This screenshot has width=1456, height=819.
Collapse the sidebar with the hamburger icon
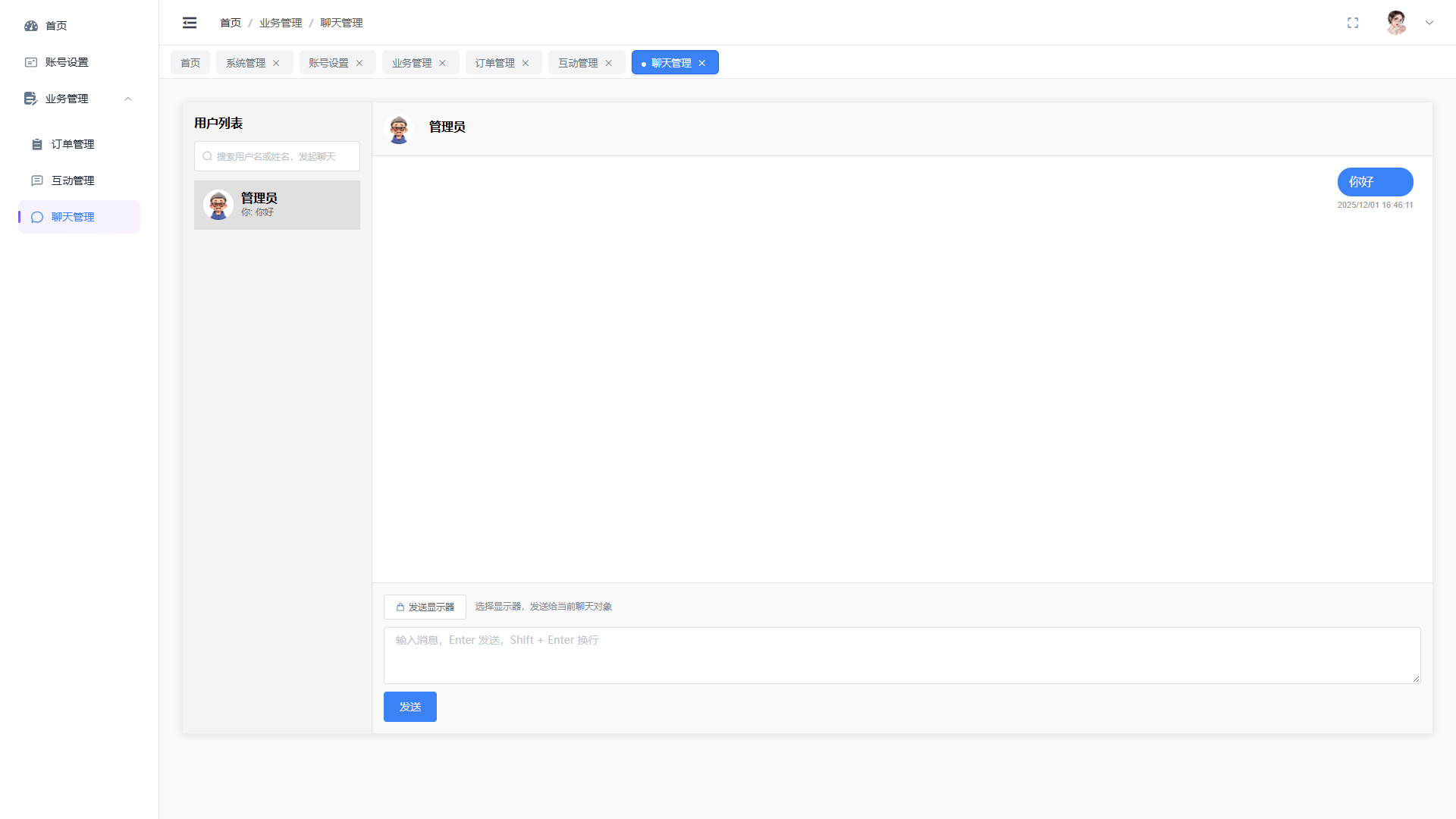pyautogui.click(x=190, y=23)
